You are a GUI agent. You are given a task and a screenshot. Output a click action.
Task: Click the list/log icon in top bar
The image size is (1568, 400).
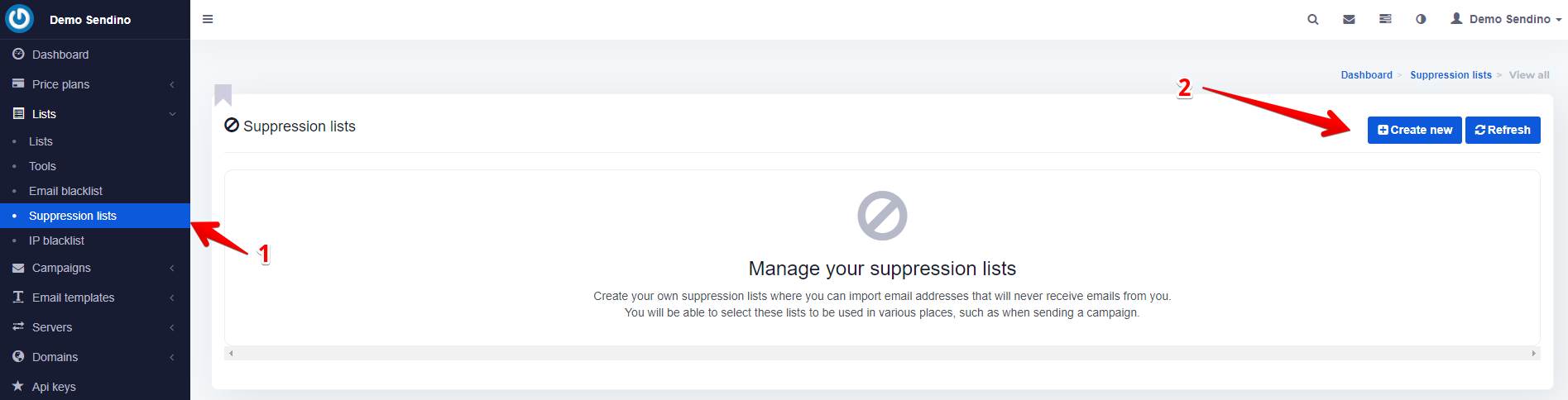(x=1385, y=19)
